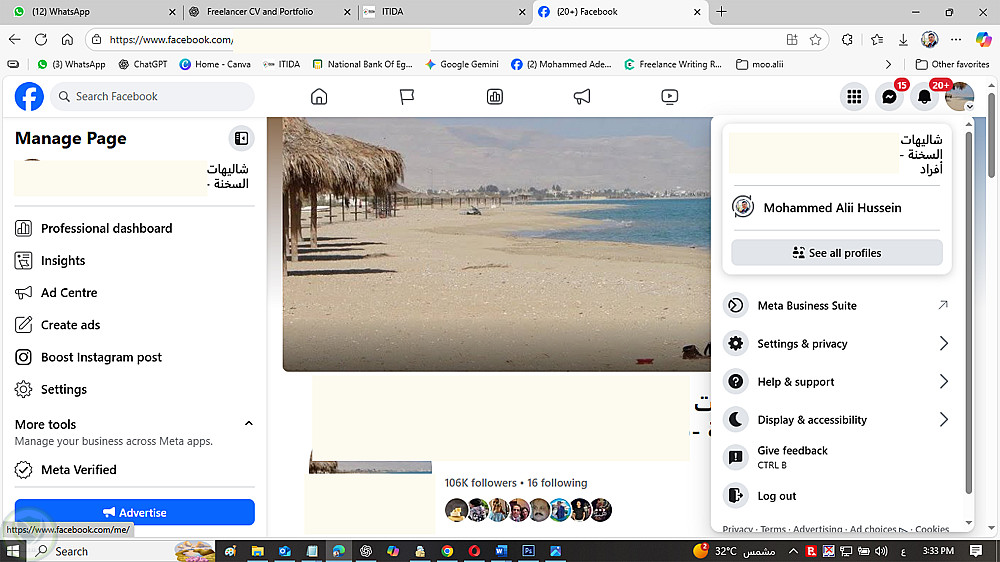
Task: Go back in browser
Action: pyautogui.click(x=15, y=40)
